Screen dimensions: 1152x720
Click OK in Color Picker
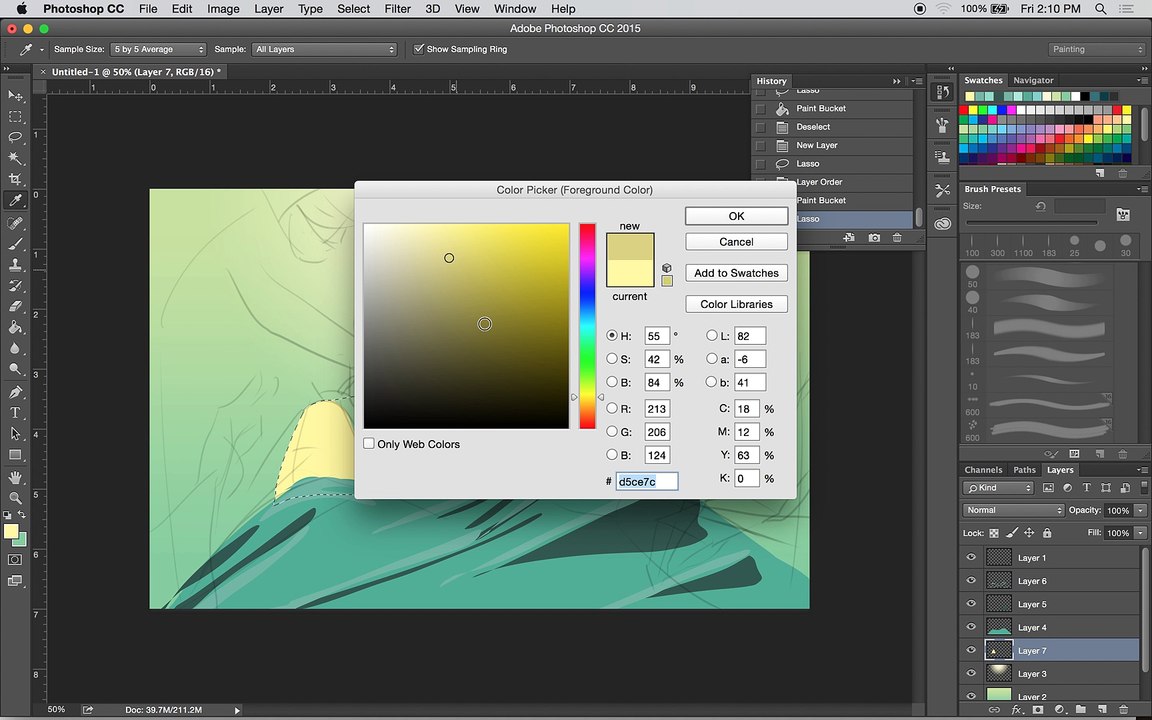[x=736, y=216]
